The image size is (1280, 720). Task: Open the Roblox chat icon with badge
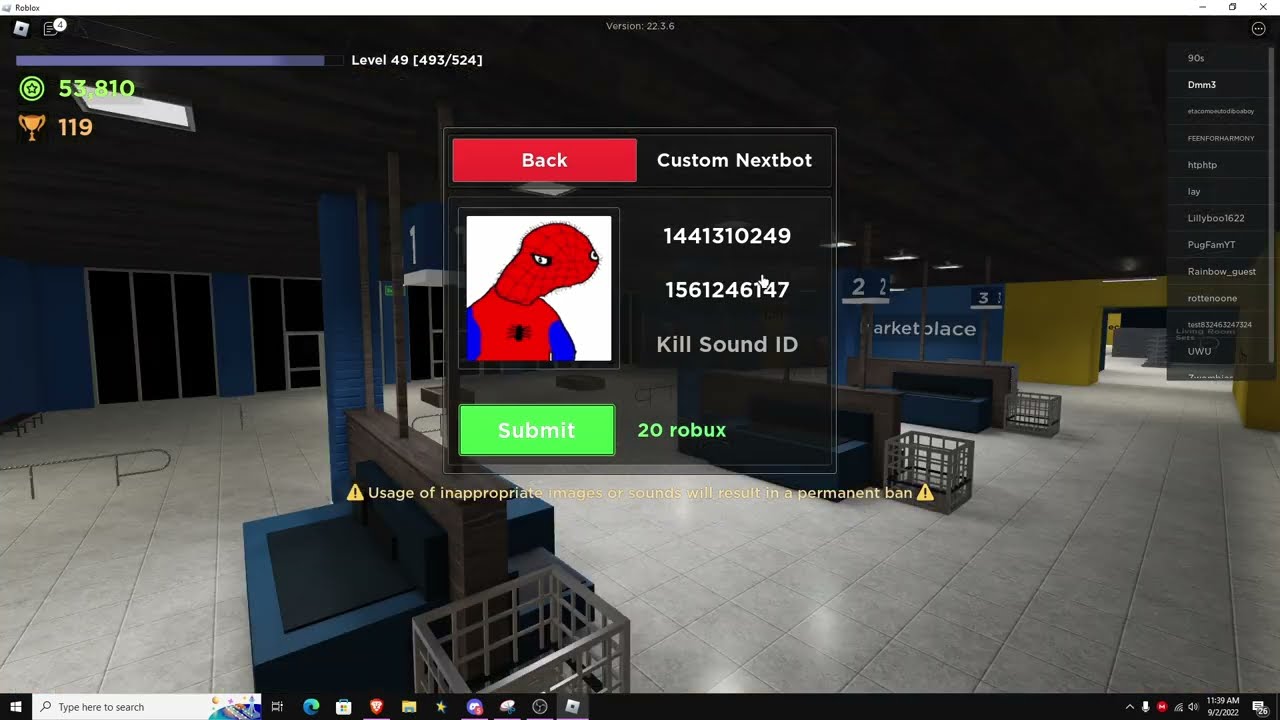[x=52, y=28]
